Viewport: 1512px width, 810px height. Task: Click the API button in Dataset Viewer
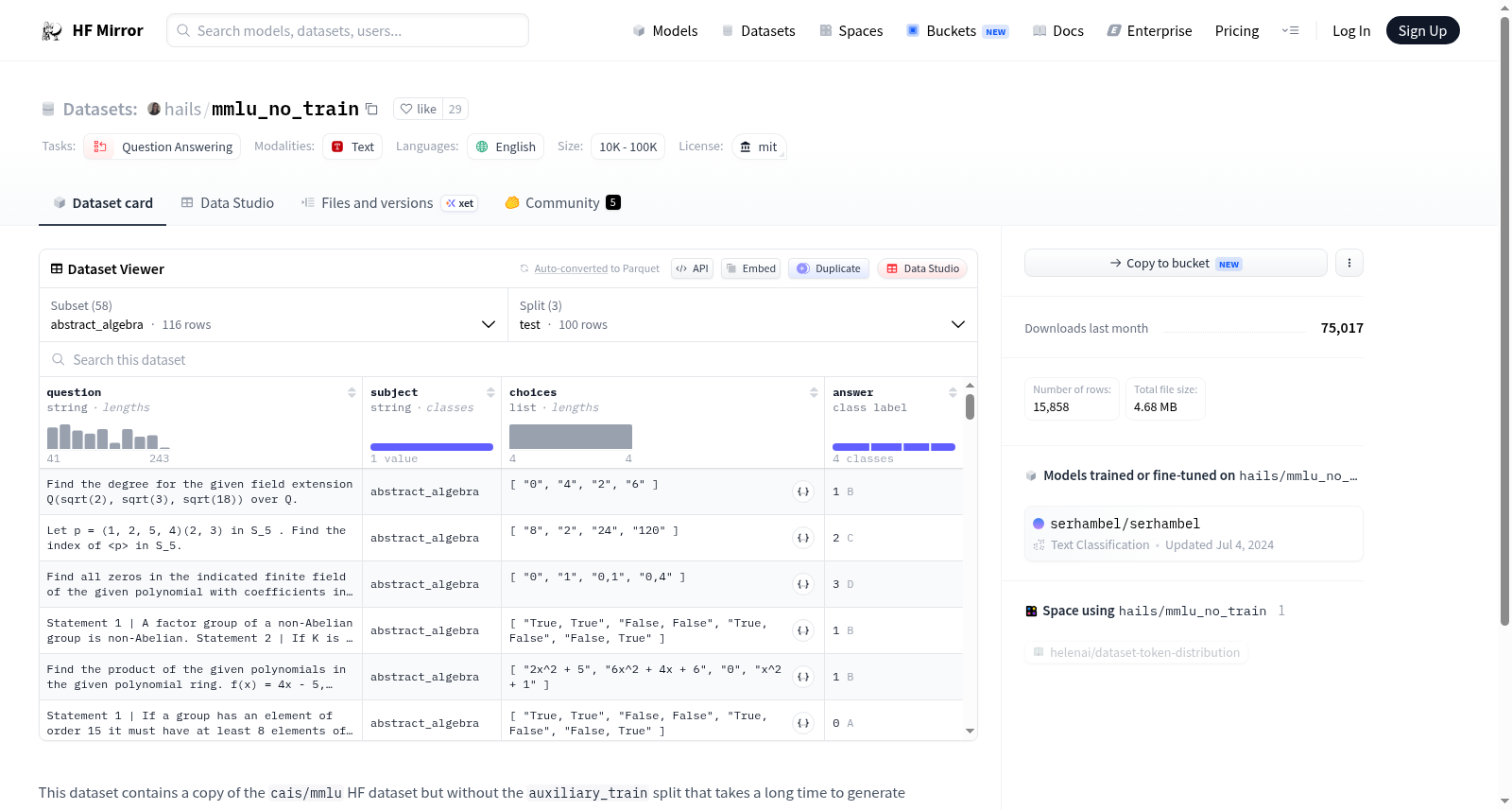click(x=692, y=268)
